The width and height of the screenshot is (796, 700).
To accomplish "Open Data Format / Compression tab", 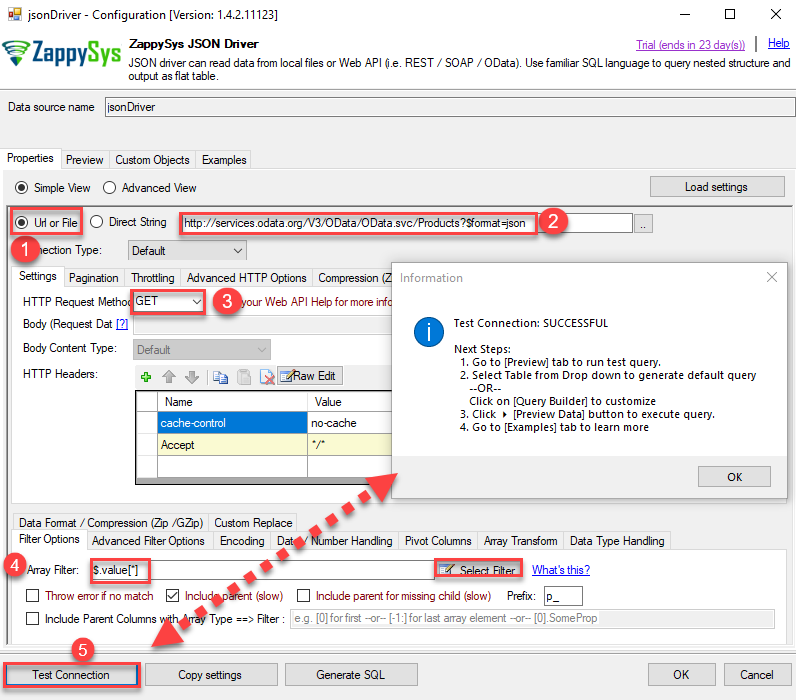I will point(111,523).
